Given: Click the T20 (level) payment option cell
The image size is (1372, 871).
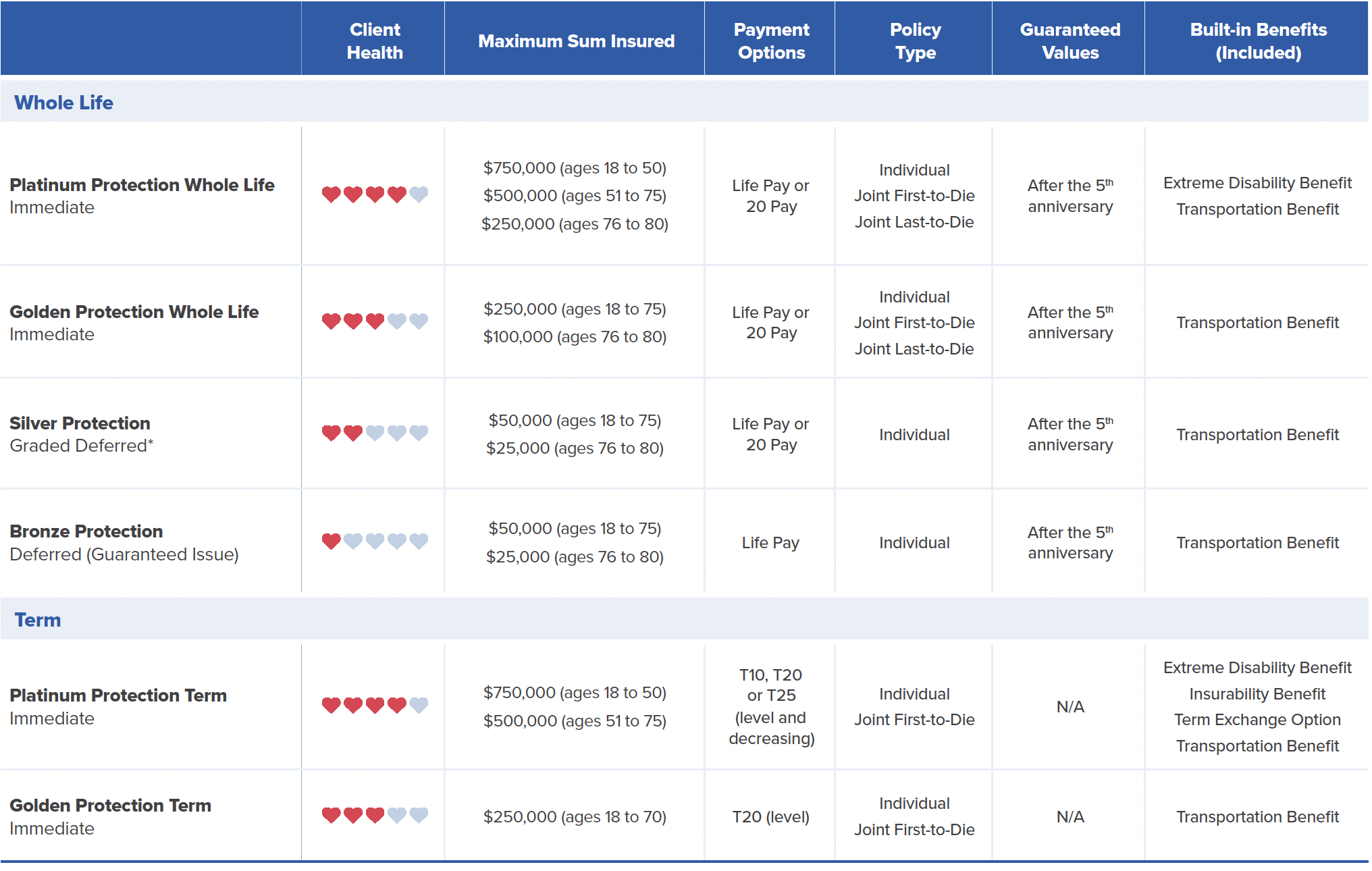Looking at the screenshot, I should (x=770, y=817).
